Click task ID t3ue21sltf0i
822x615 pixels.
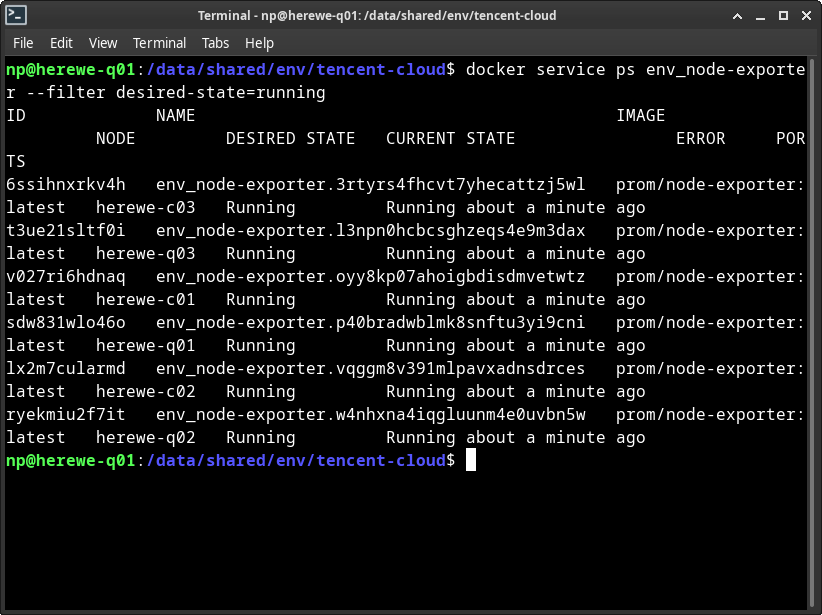click(x=66, y=231)
